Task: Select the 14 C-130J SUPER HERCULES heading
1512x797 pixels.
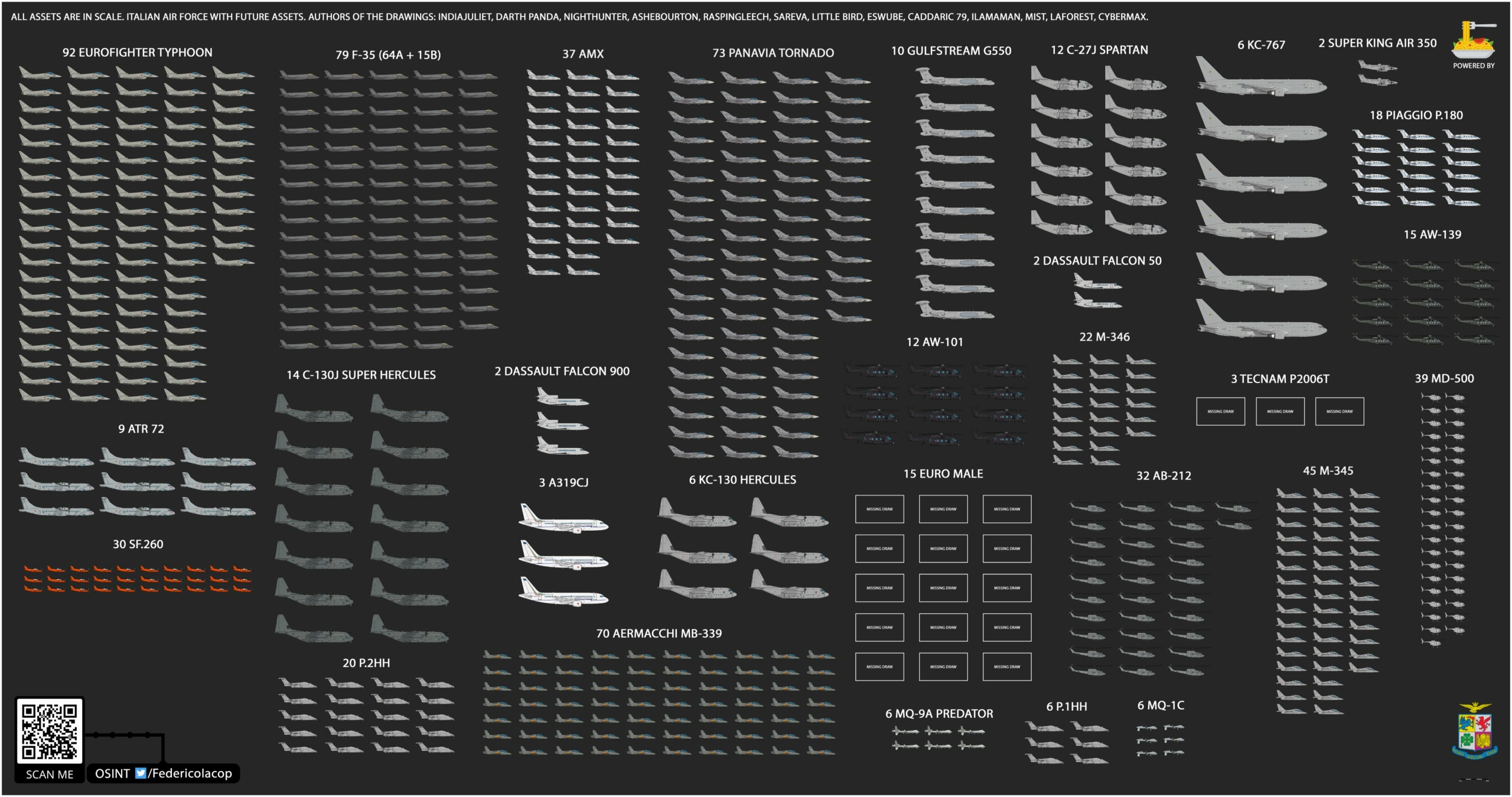Action: (361, 375)
